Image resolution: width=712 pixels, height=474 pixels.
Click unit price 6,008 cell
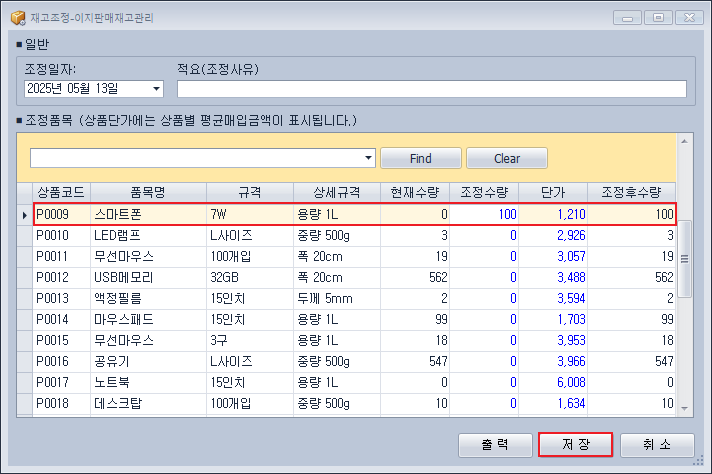[x=553, y=383]
